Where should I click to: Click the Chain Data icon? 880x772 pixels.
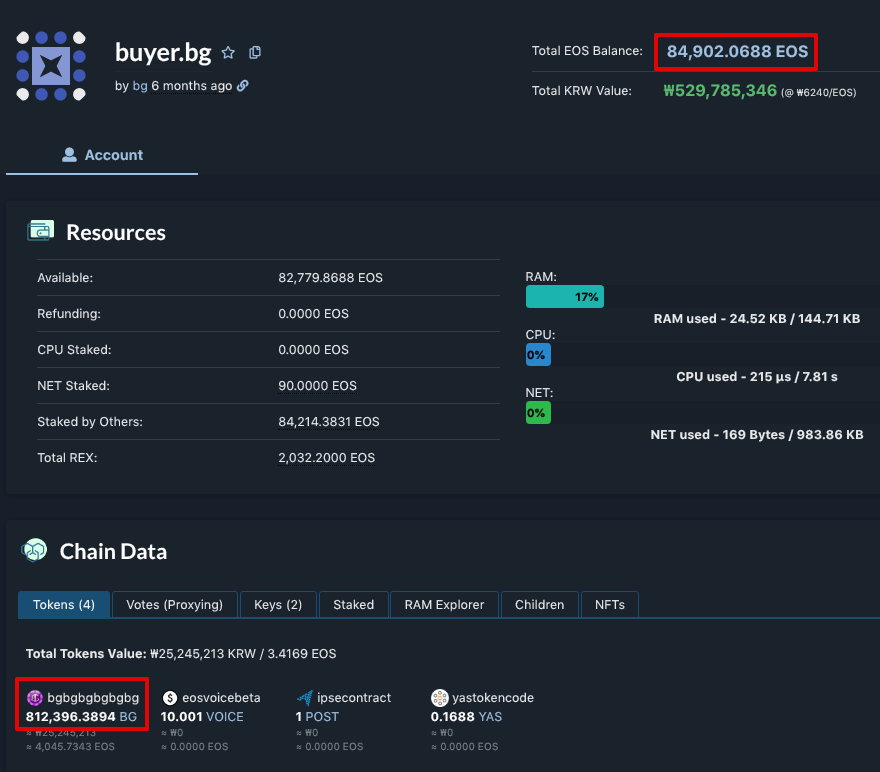(x=34, y=550)
